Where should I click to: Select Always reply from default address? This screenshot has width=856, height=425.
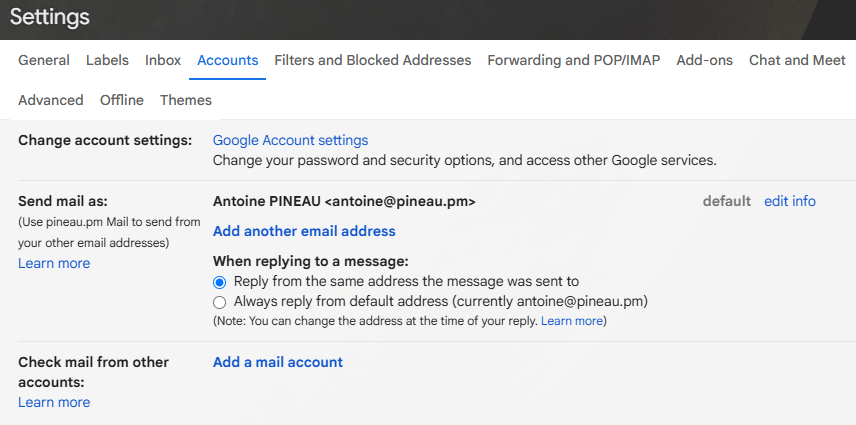pos(220,301)
